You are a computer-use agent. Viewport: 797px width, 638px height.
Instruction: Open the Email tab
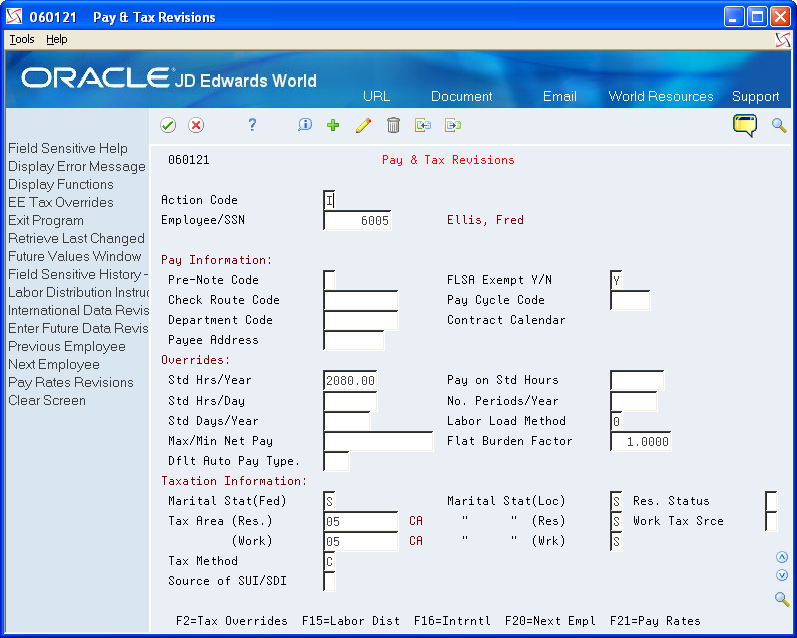560,97
